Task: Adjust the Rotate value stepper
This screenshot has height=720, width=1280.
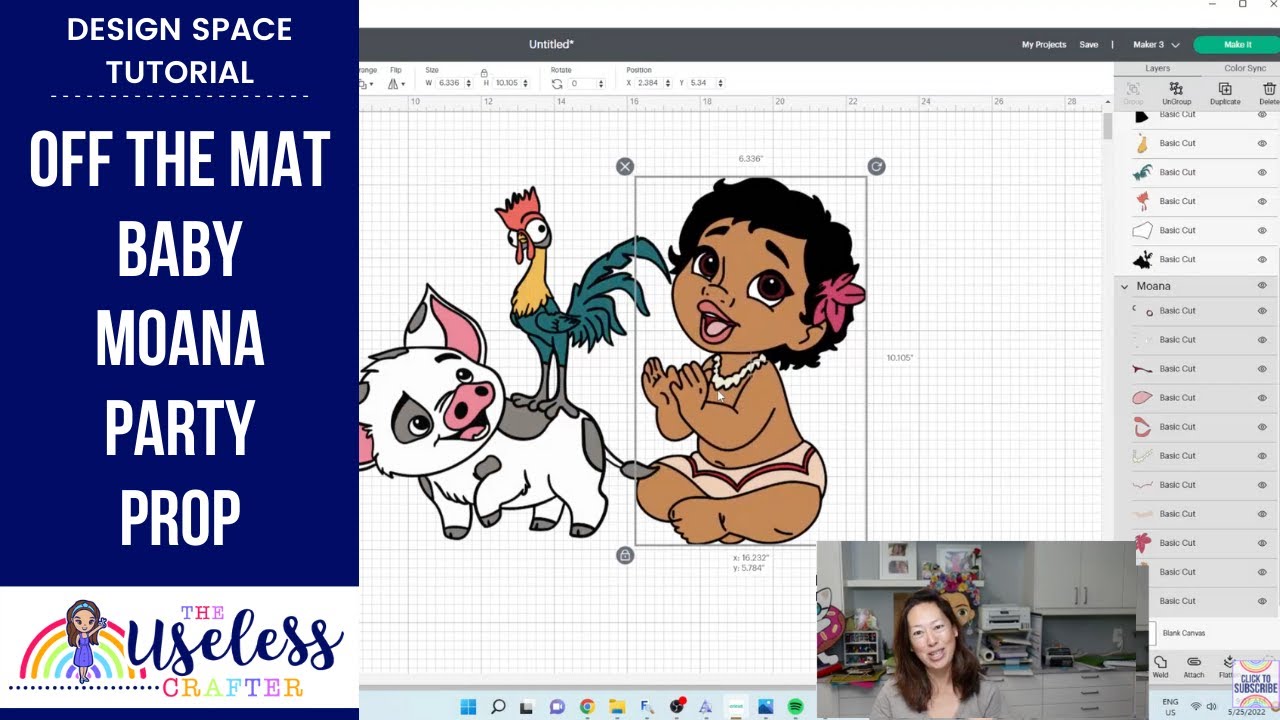Action: (600, 83)
